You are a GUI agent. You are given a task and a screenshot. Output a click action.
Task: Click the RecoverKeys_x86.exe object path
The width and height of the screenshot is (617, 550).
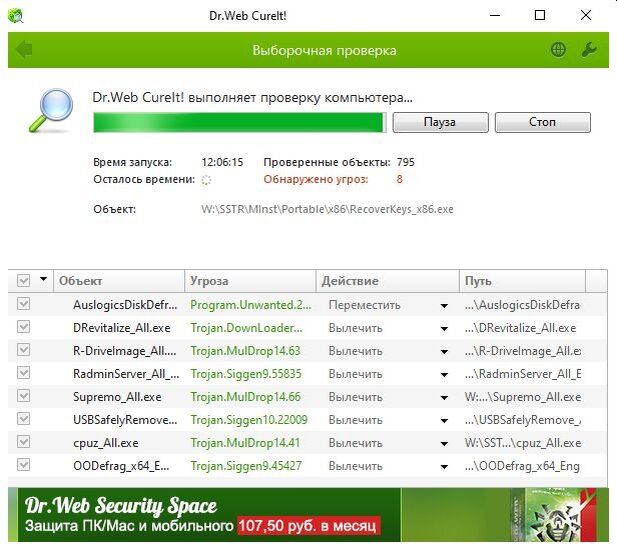[x=327, y=209]
